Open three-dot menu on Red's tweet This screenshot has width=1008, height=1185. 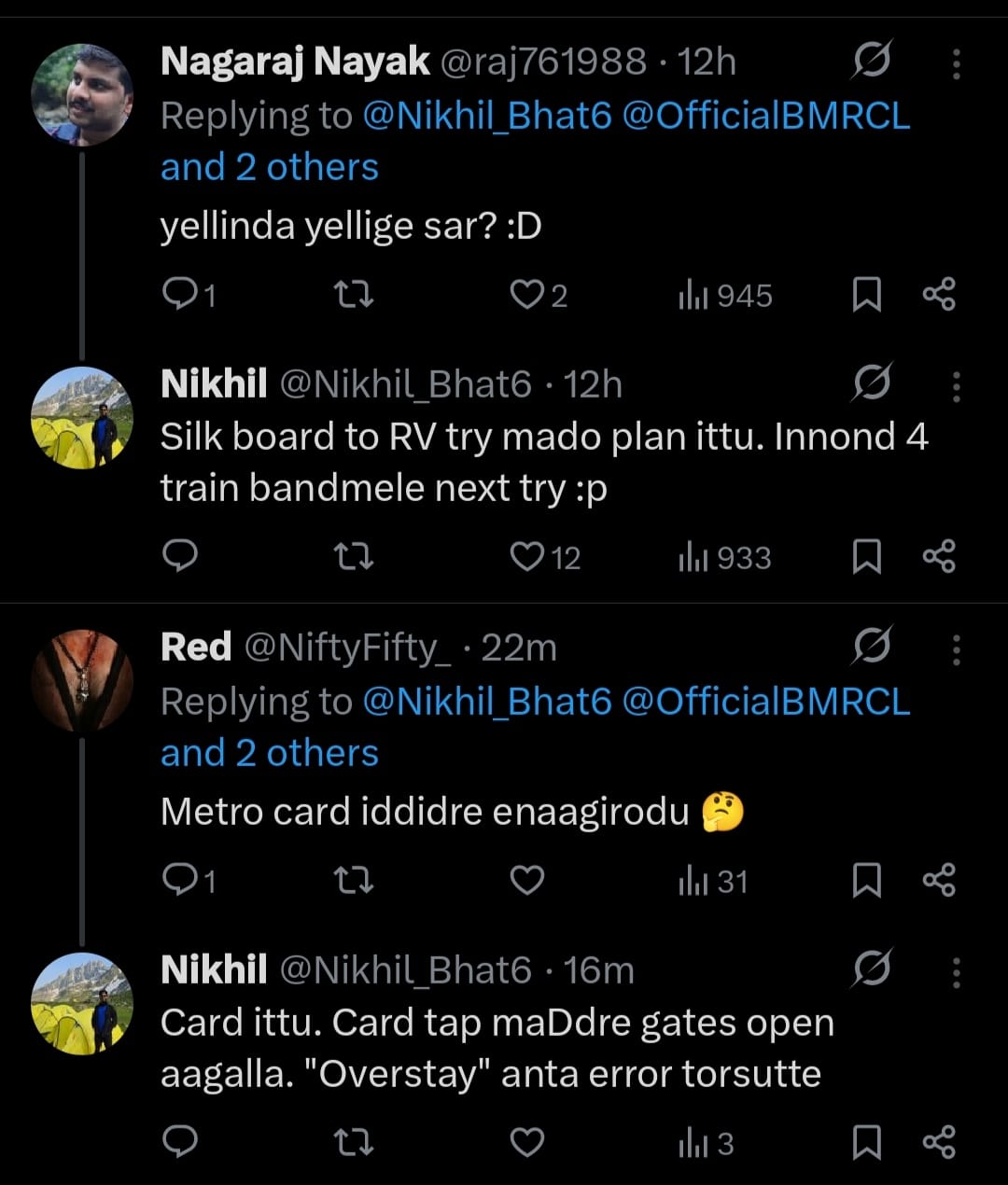coord(956,648)
